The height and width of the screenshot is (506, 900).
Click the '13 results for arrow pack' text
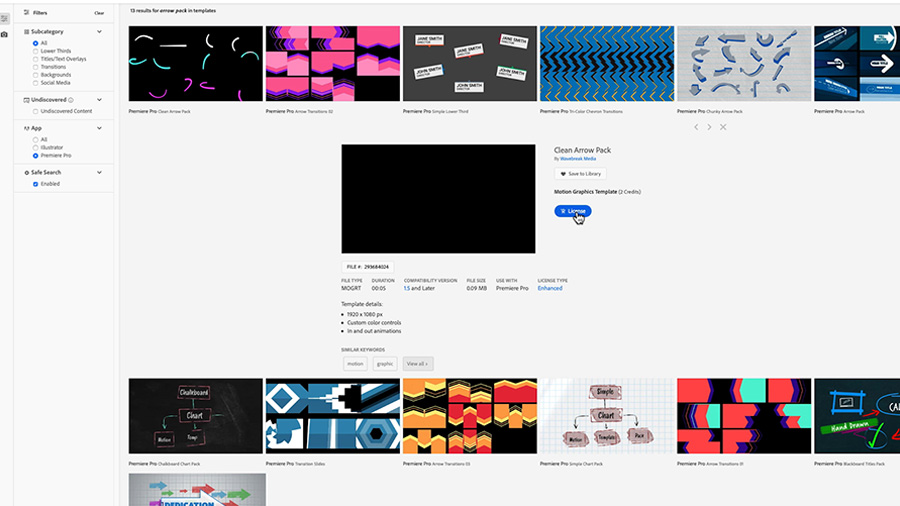pyautogui.click(x=173, y=11)
